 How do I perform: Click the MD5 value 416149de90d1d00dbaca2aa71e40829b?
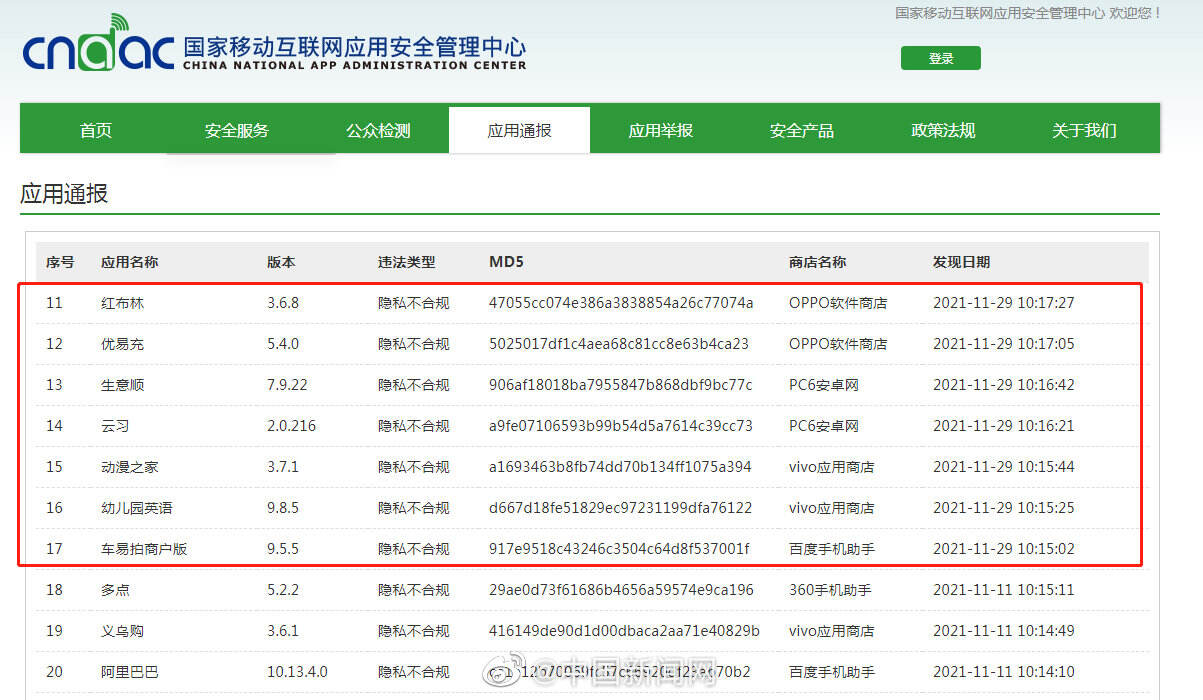624,631
